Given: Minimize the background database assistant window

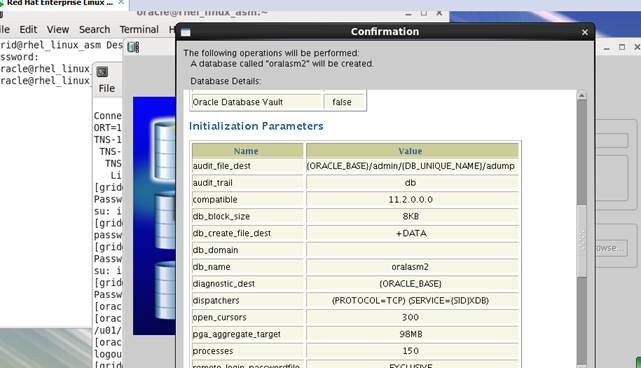Looking at the screenshot, I should pyautogui.click(x=607, y=47).
